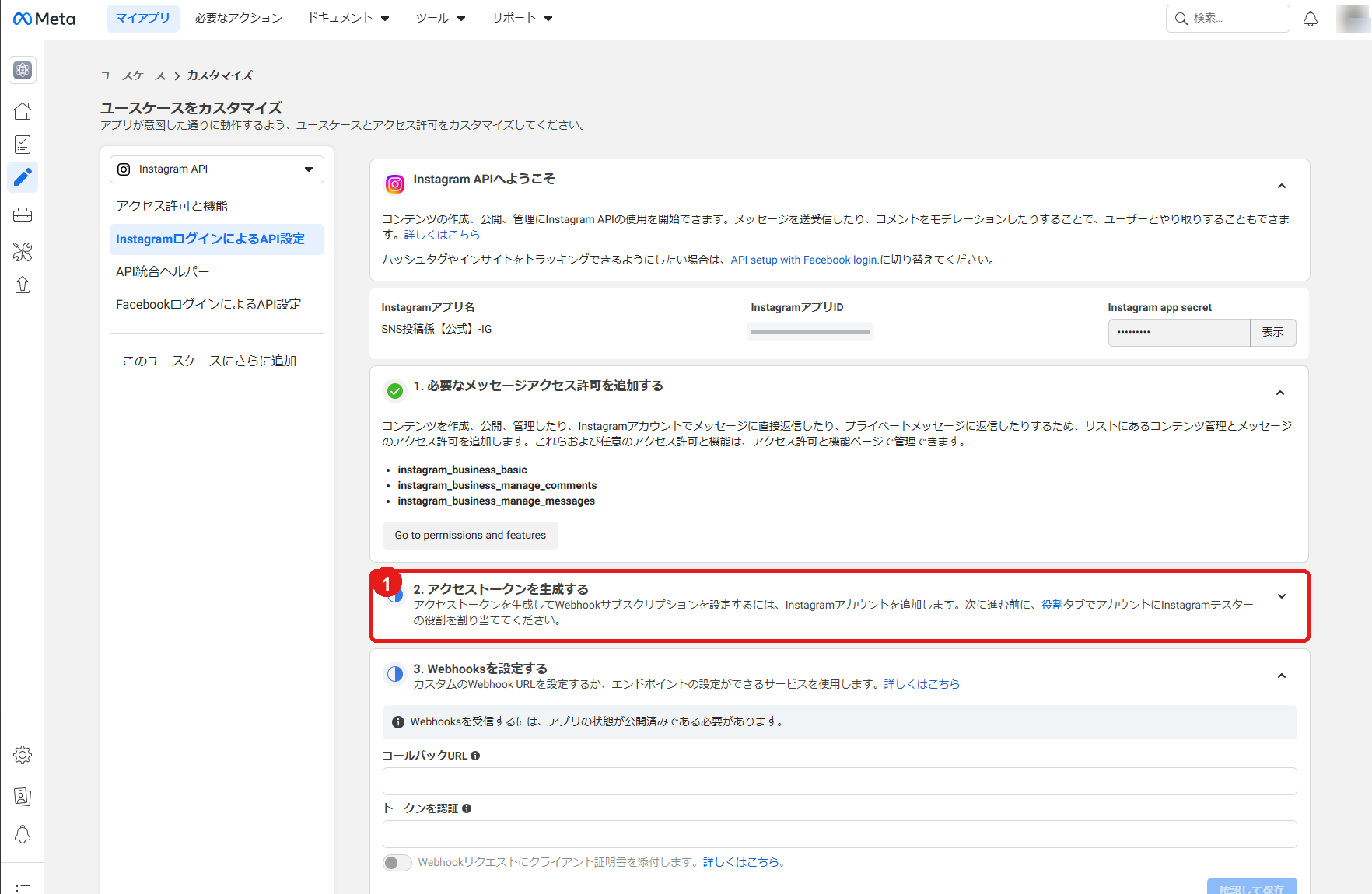Open the checklist icon in sidebar

coord(23,145)
